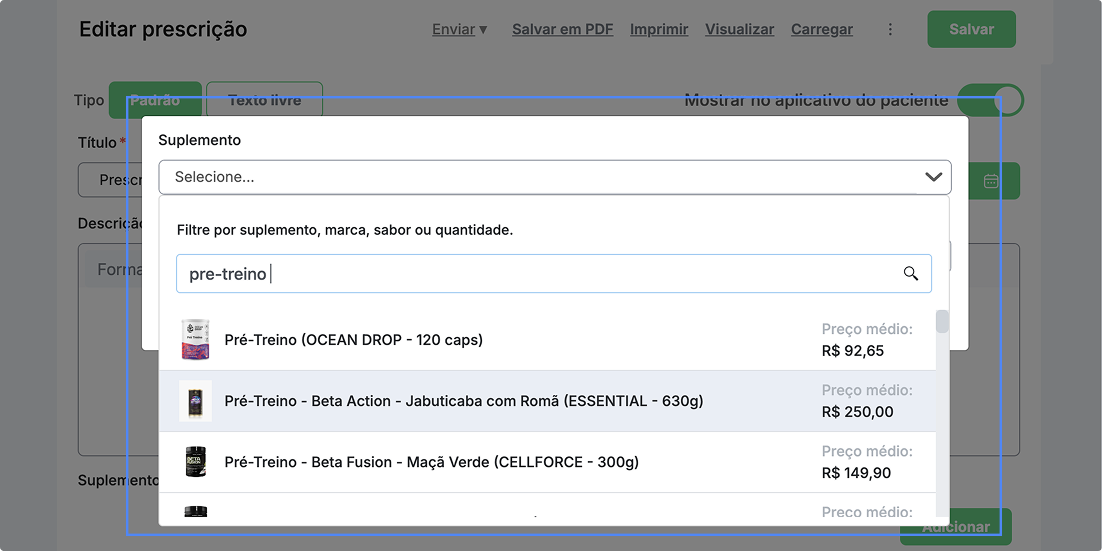
Task: Click the Beta Action ESSENTIAL product image
Action: pos(195,401)
